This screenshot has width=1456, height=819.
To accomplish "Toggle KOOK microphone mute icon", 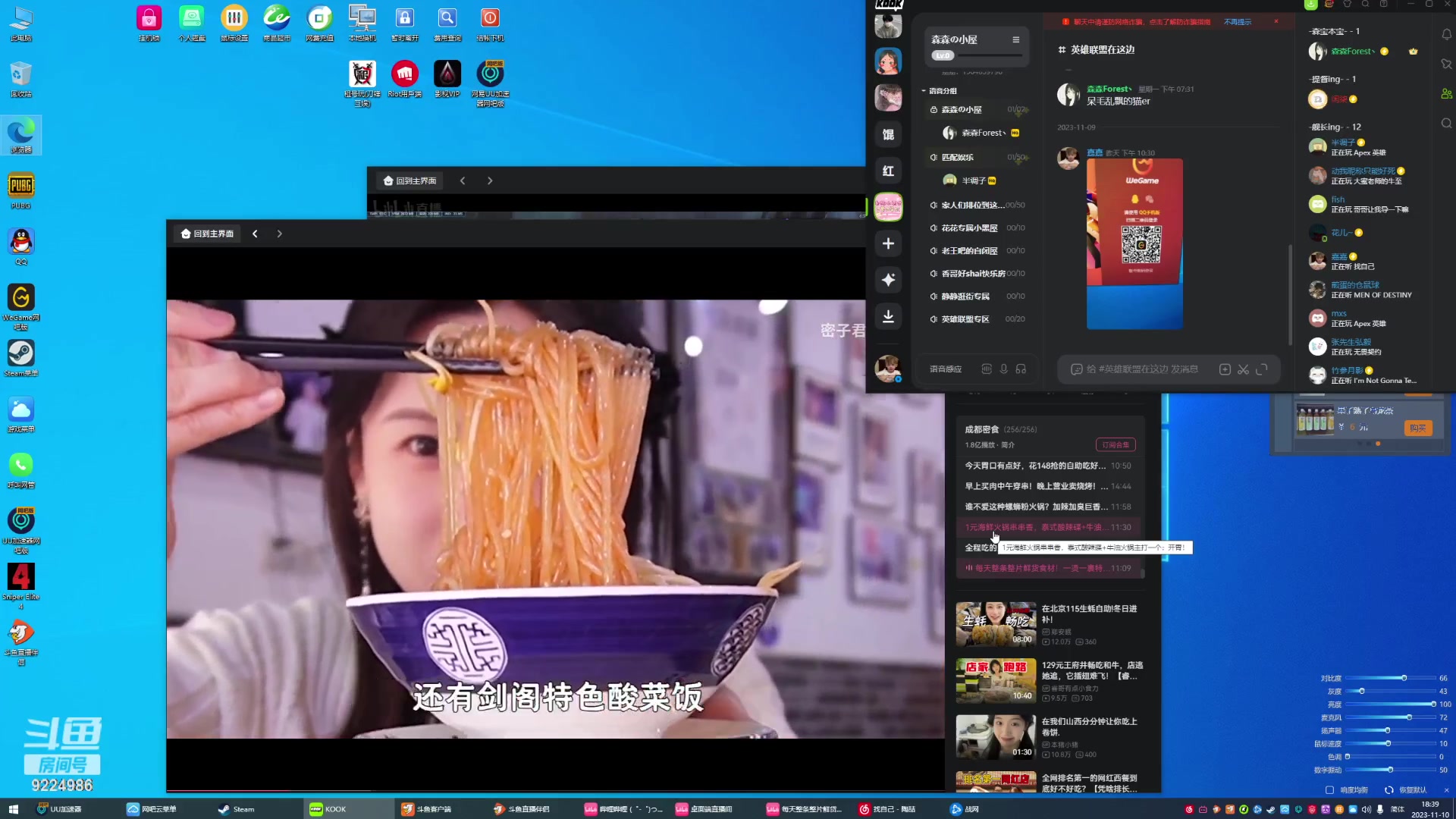I will [x=1003, y=369].
